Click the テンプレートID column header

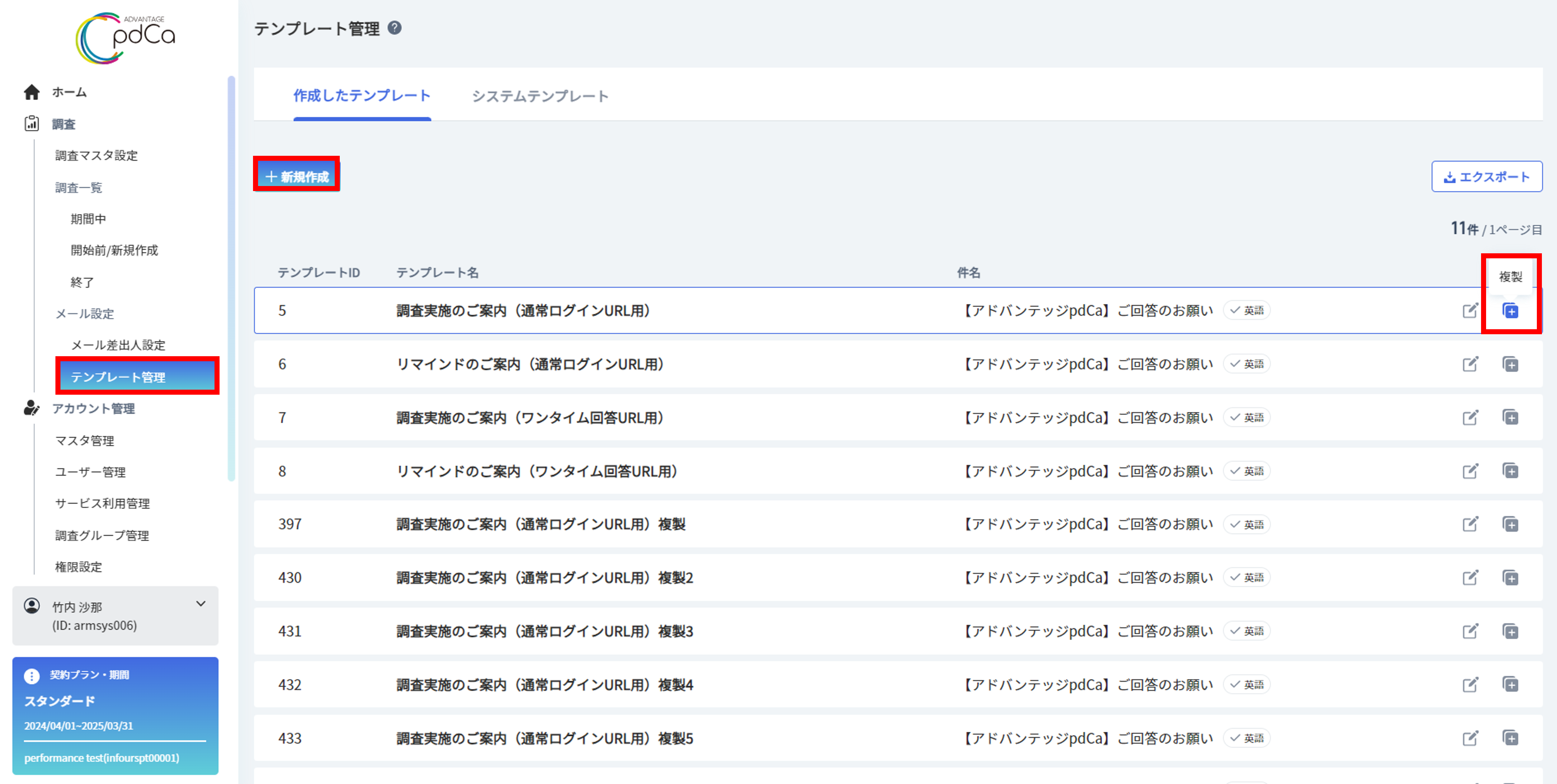[319, 272]
